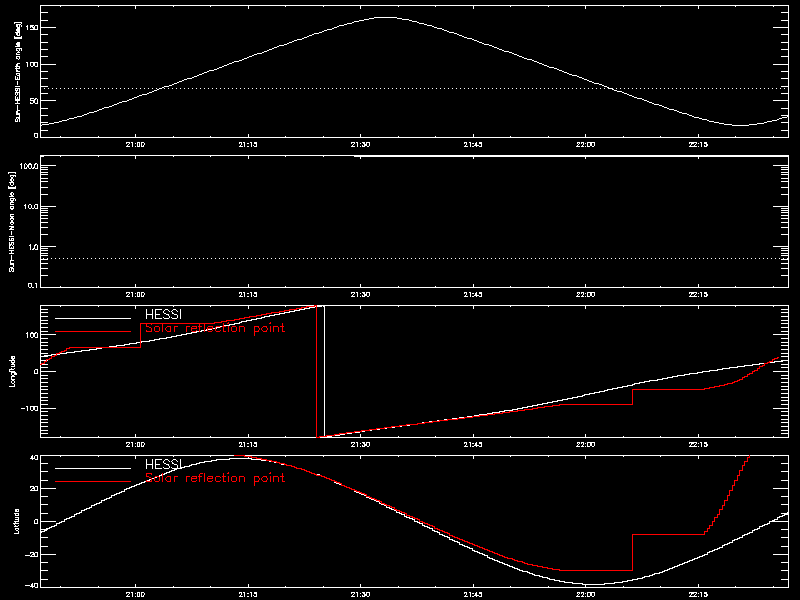Click the 20 value on Latitude axis
The image size is (800, 600).
[34, 488]
